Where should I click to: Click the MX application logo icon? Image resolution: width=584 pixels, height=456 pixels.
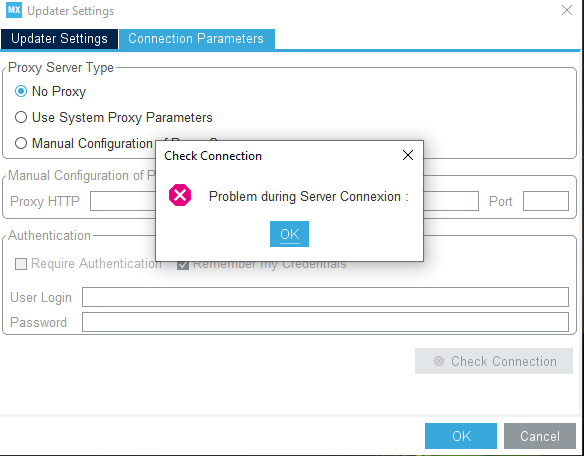(14, 10)
